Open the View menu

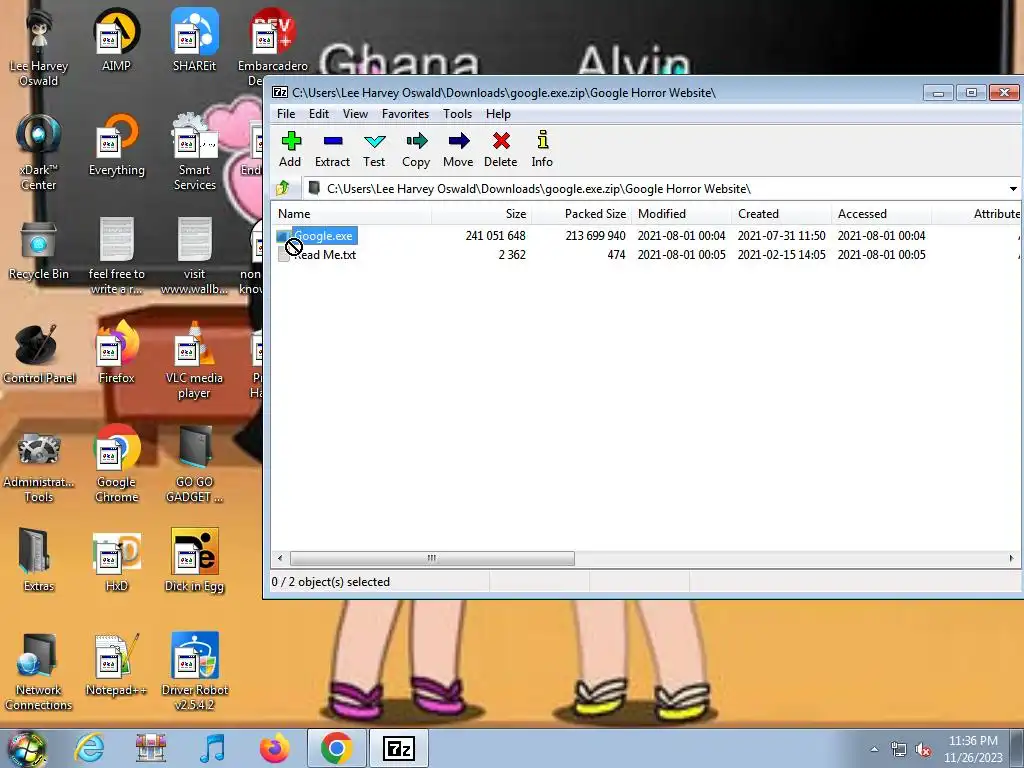pyautogui.click(x=355, y=114)
